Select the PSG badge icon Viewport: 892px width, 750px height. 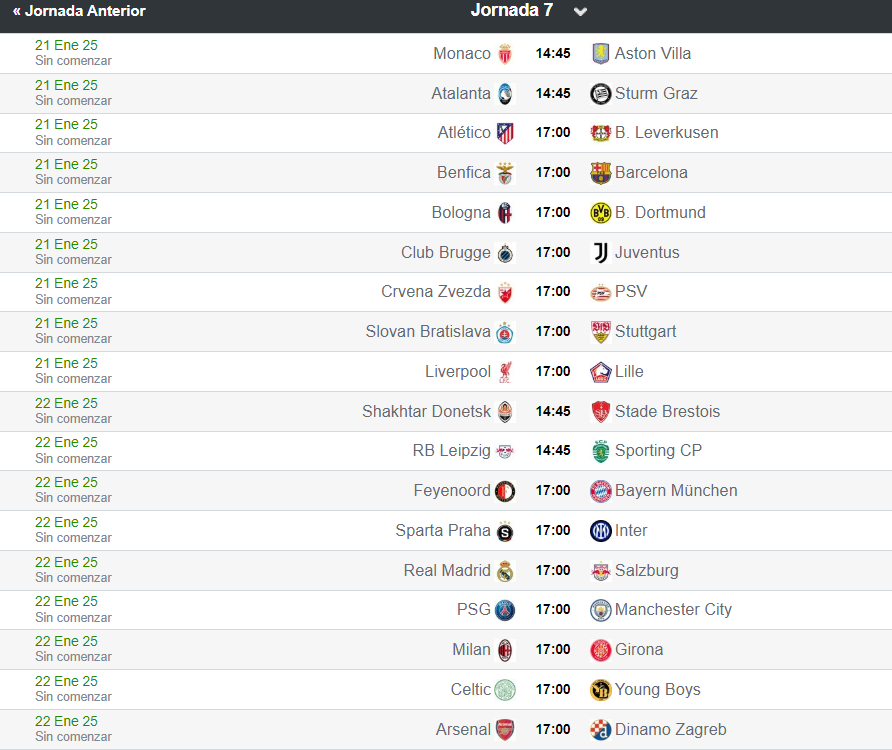[505, 610]
